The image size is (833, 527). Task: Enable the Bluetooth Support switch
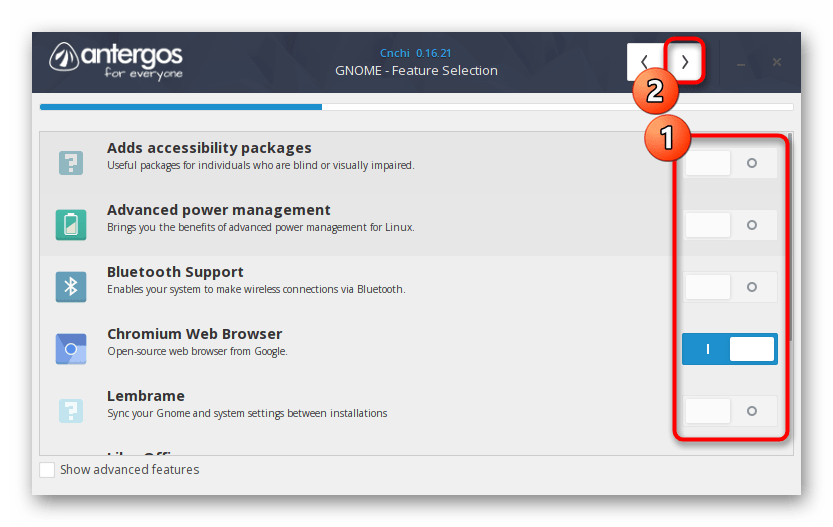coord(730,287)
